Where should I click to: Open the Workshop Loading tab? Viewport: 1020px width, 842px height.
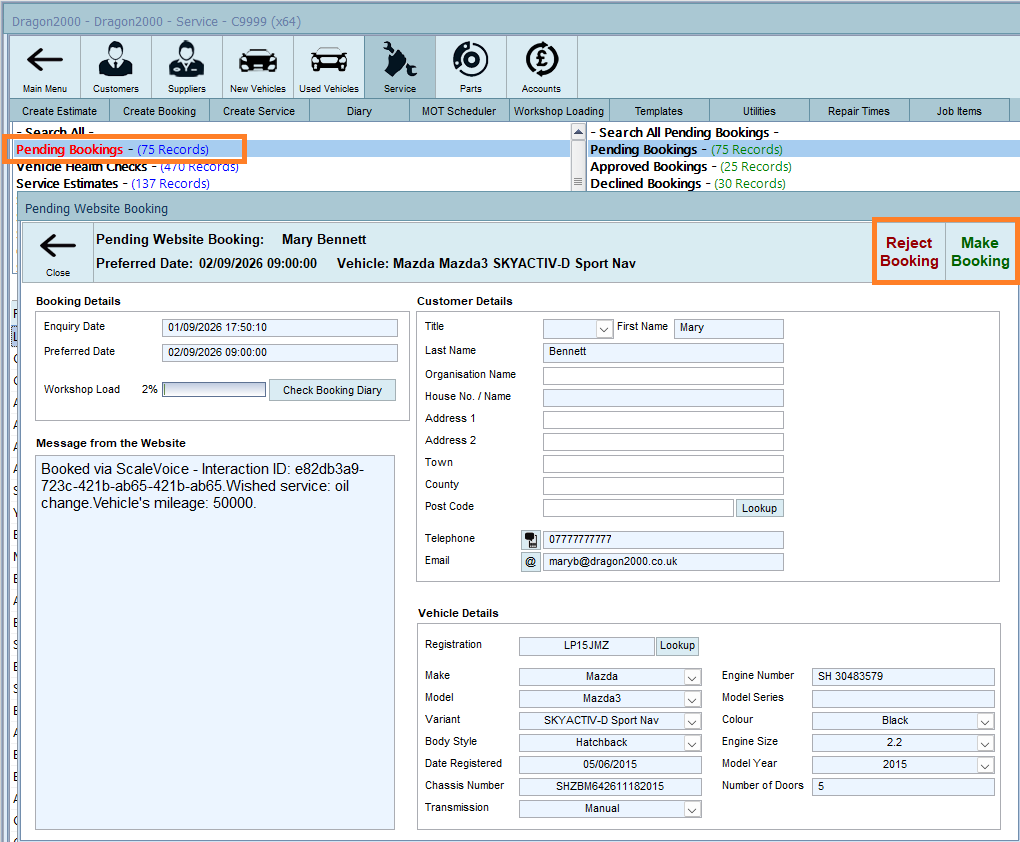tap(559, 111)
